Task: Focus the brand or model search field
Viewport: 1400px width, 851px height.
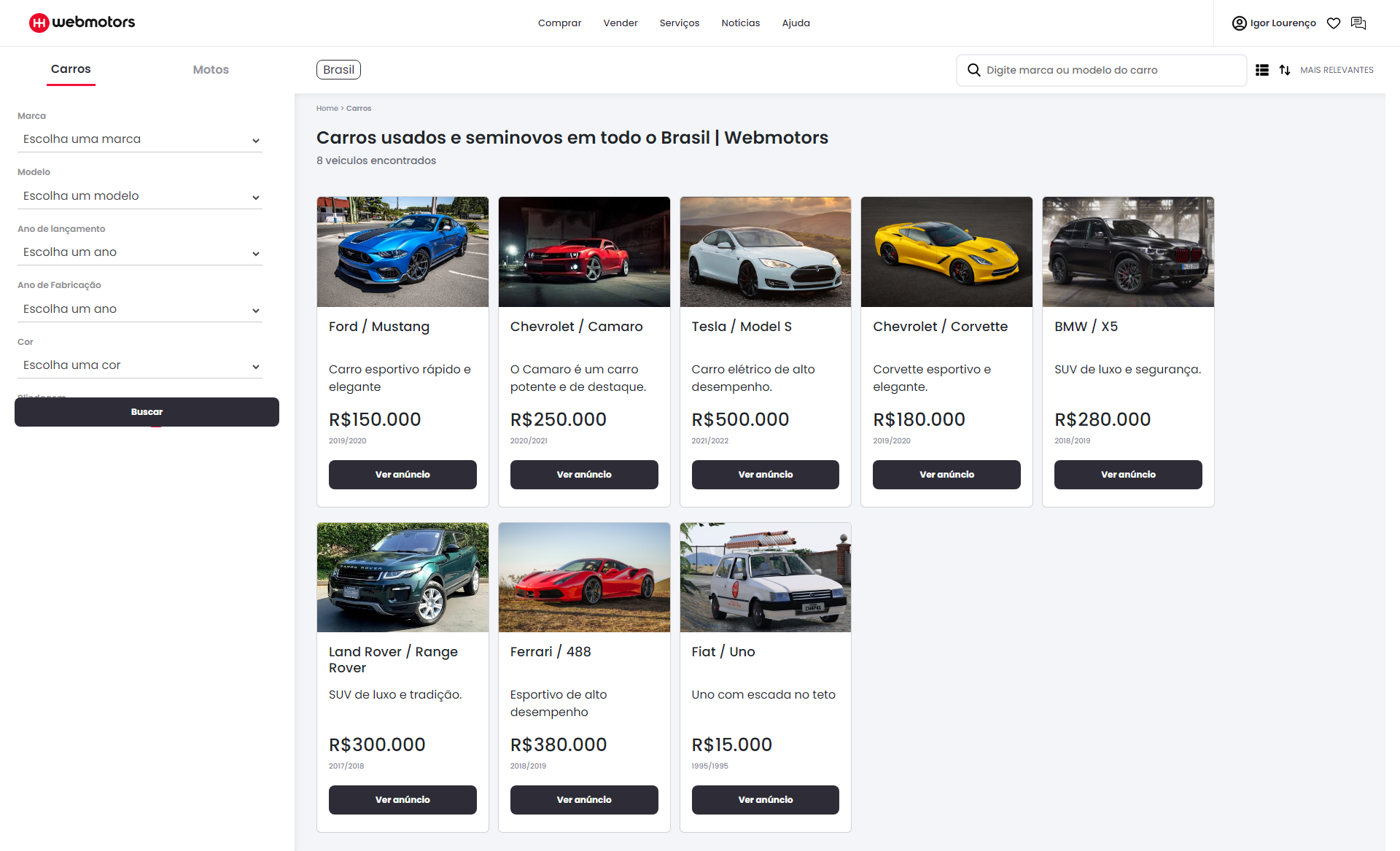Action: coord(1101,70)
